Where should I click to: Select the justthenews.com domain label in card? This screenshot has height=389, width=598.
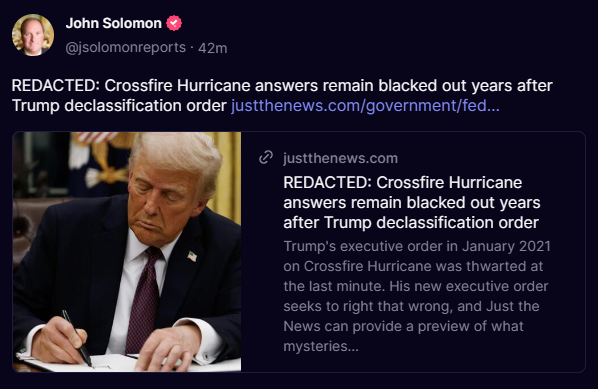(x=341, y=158)
